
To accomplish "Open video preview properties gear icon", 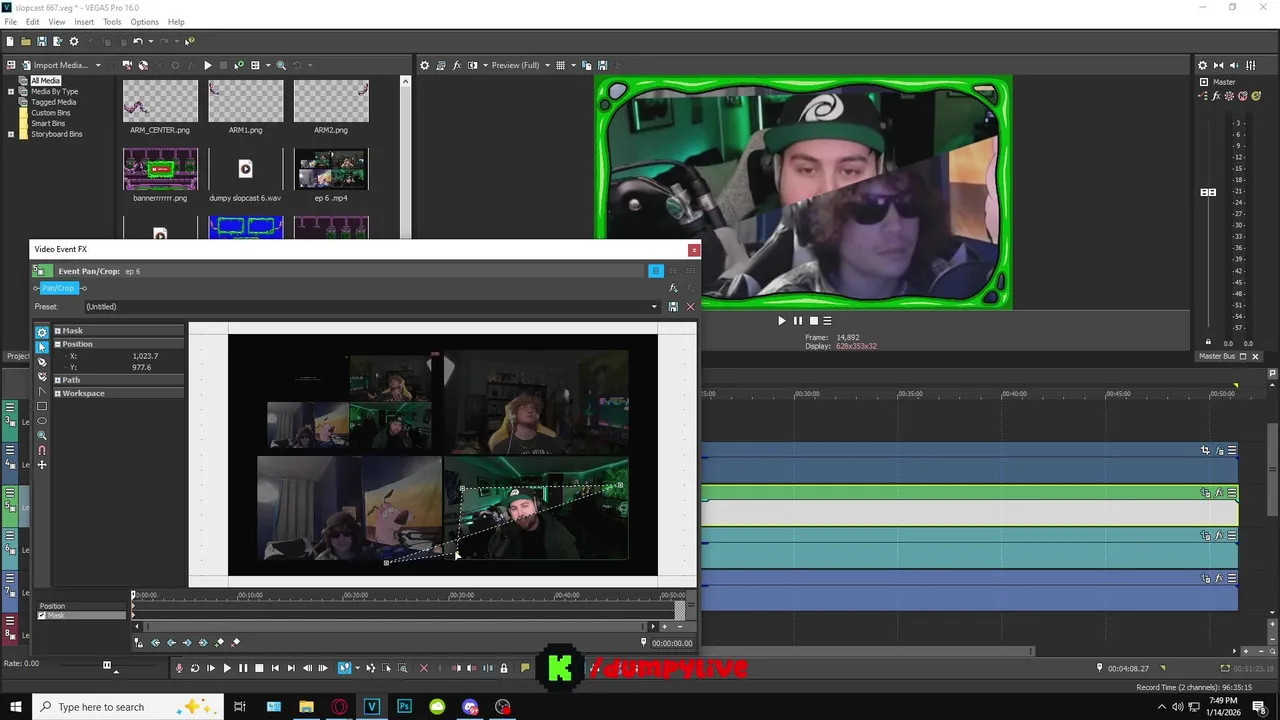I will (424, 65).
